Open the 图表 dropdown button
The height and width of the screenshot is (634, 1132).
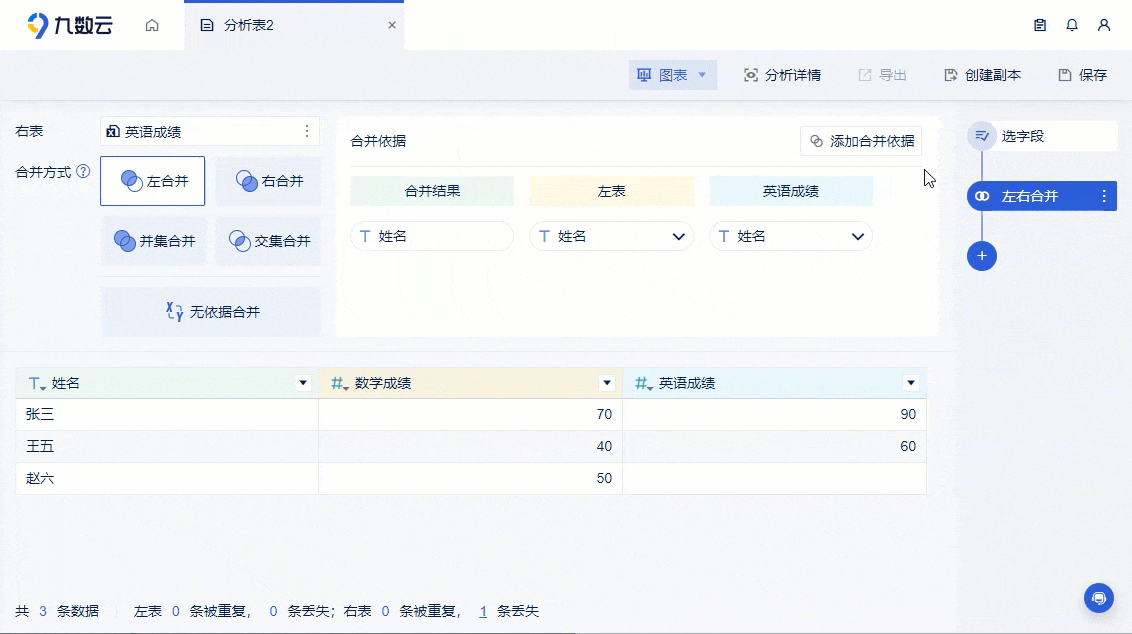tap(672, 75)
